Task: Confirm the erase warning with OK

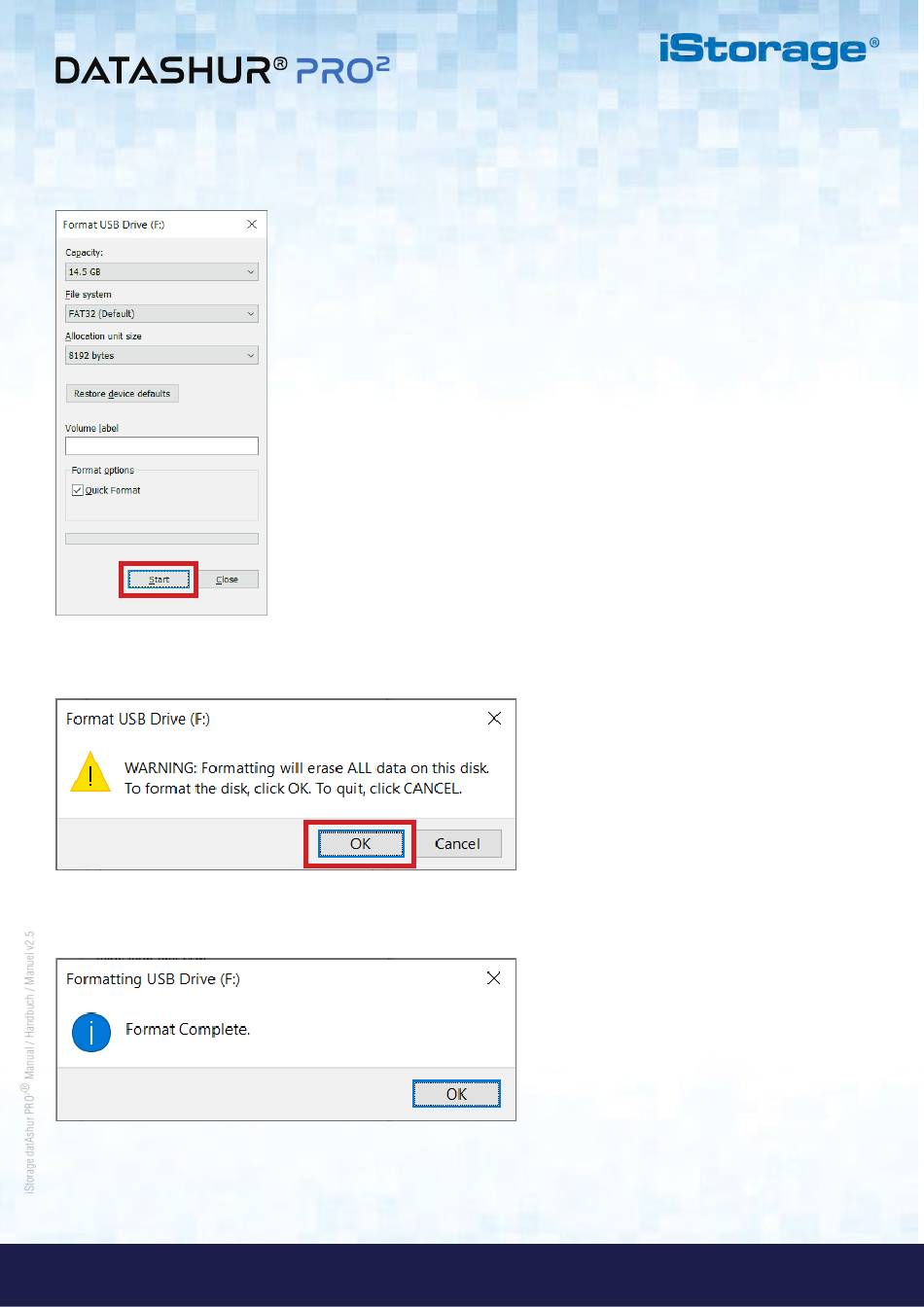Action: (361, 844)
